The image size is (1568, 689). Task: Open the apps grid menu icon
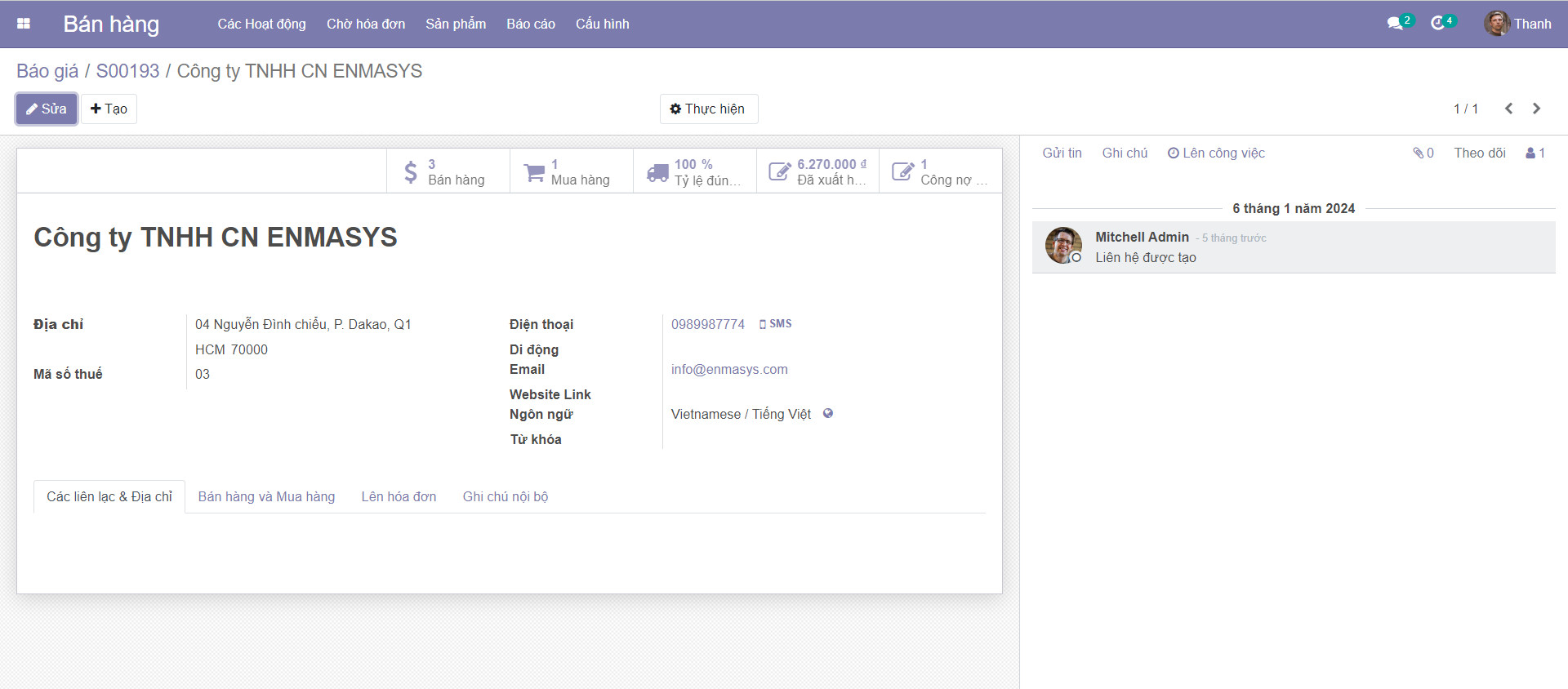pyautogui.click(x=24, y=24)
